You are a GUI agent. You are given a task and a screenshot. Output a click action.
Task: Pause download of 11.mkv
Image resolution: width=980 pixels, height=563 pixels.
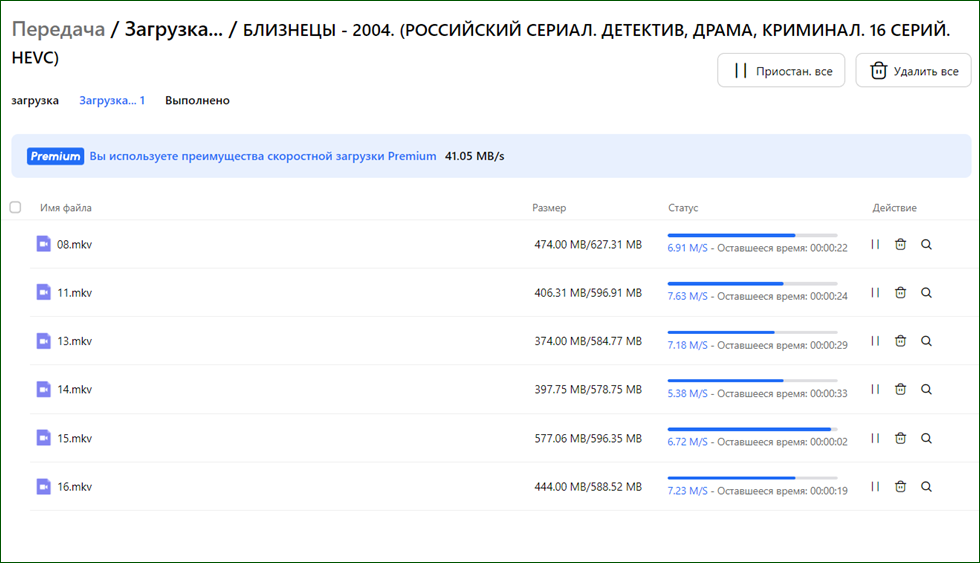[875, 292]
